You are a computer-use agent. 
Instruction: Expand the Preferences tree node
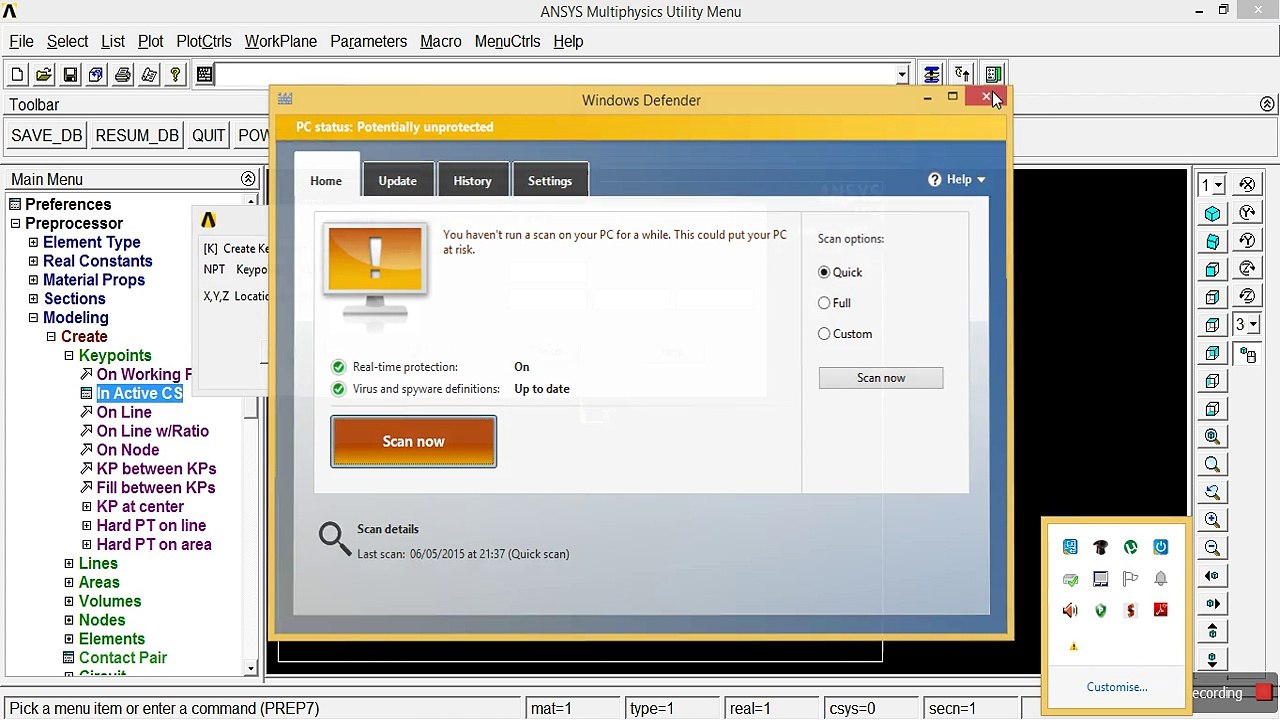[x=15, y=205]
